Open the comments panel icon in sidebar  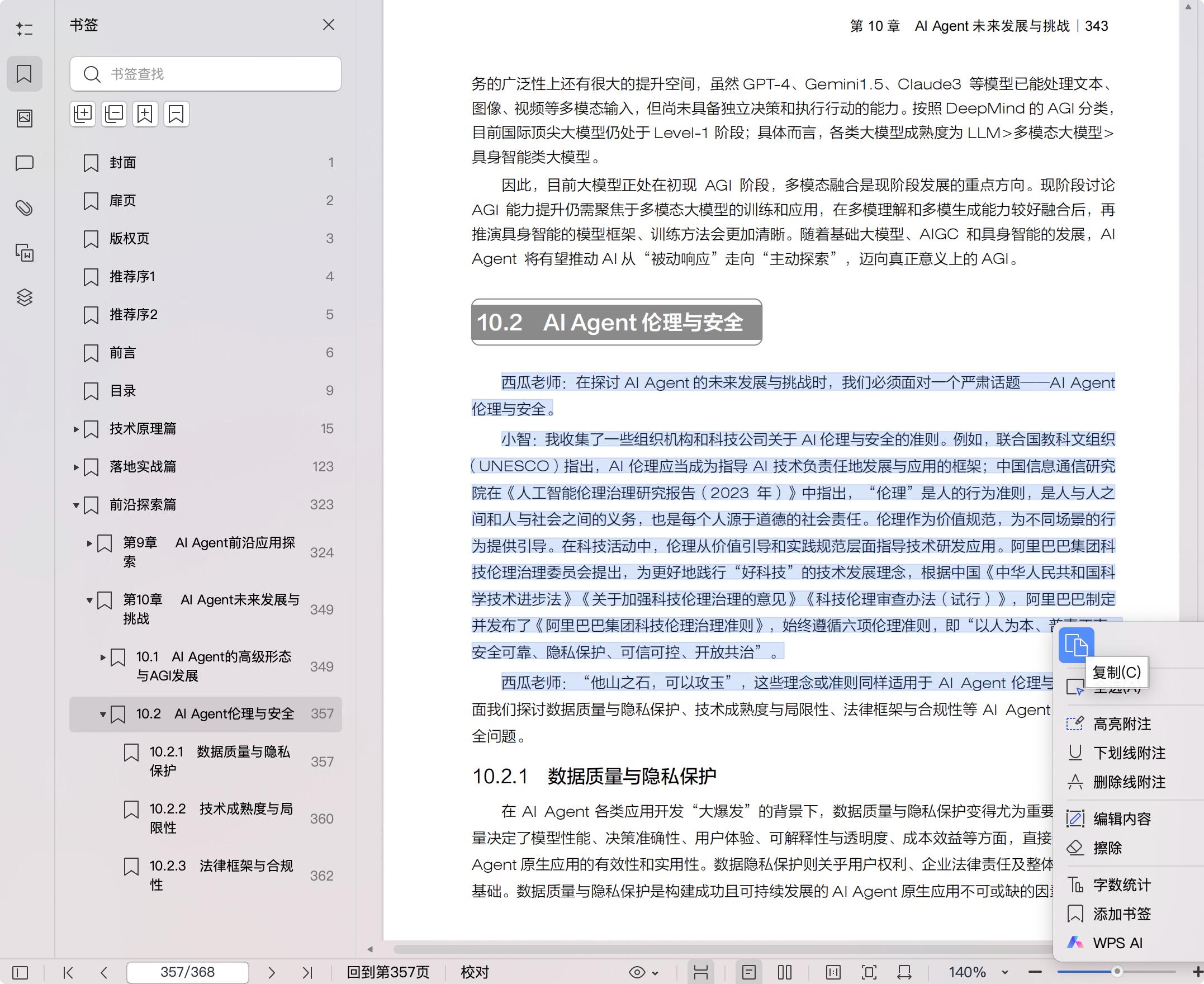click(x=25, y=163)
